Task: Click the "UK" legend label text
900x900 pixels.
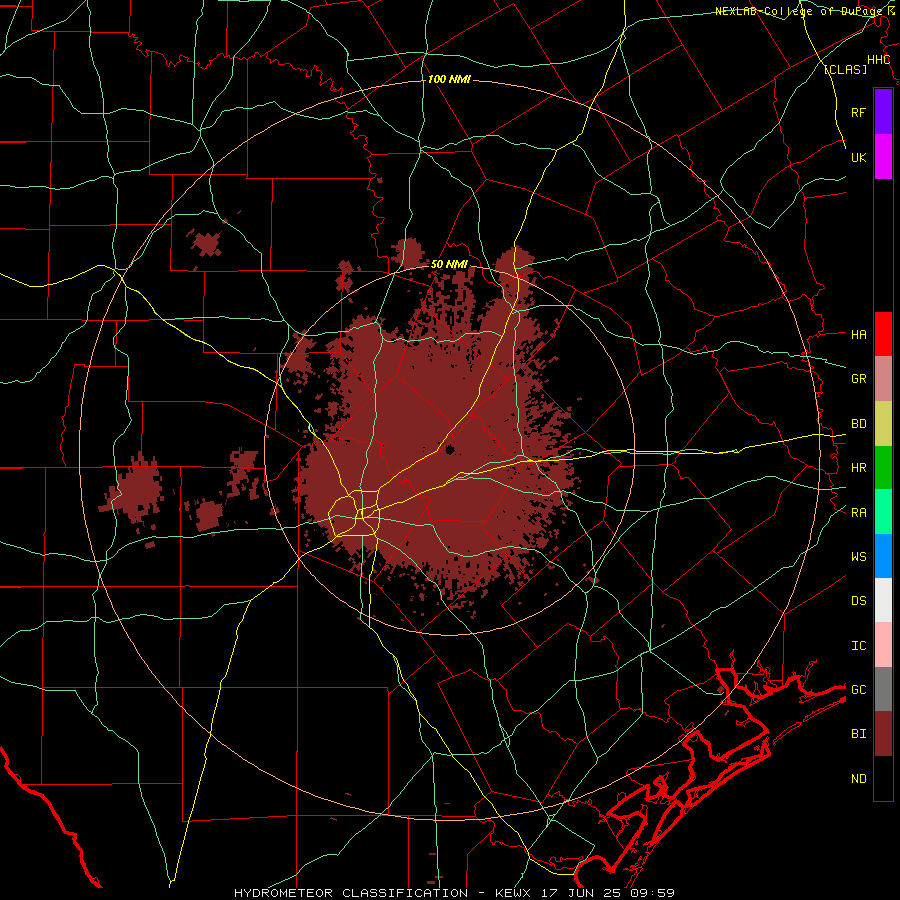Action: [858, 157]
